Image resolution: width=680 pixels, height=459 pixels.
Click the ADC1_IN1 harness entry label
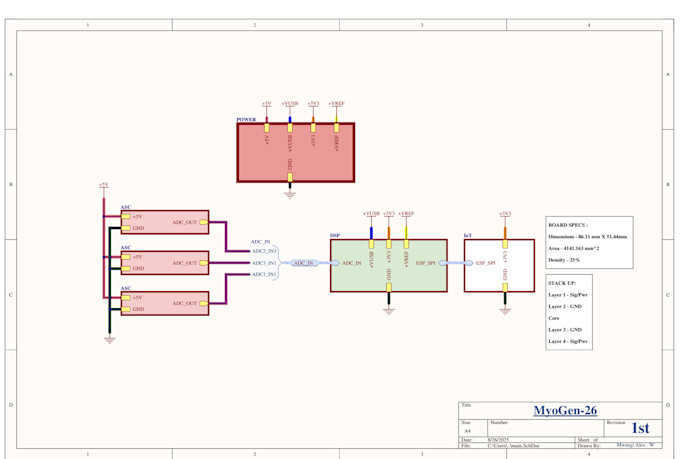(264, 274)
